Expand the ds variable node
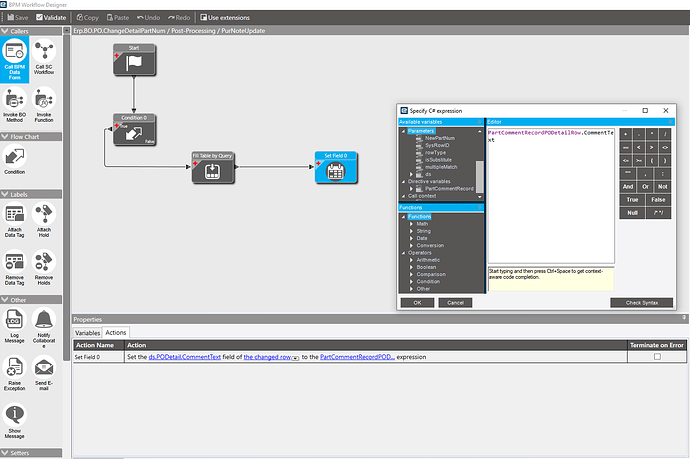 (x=411, y=174)
